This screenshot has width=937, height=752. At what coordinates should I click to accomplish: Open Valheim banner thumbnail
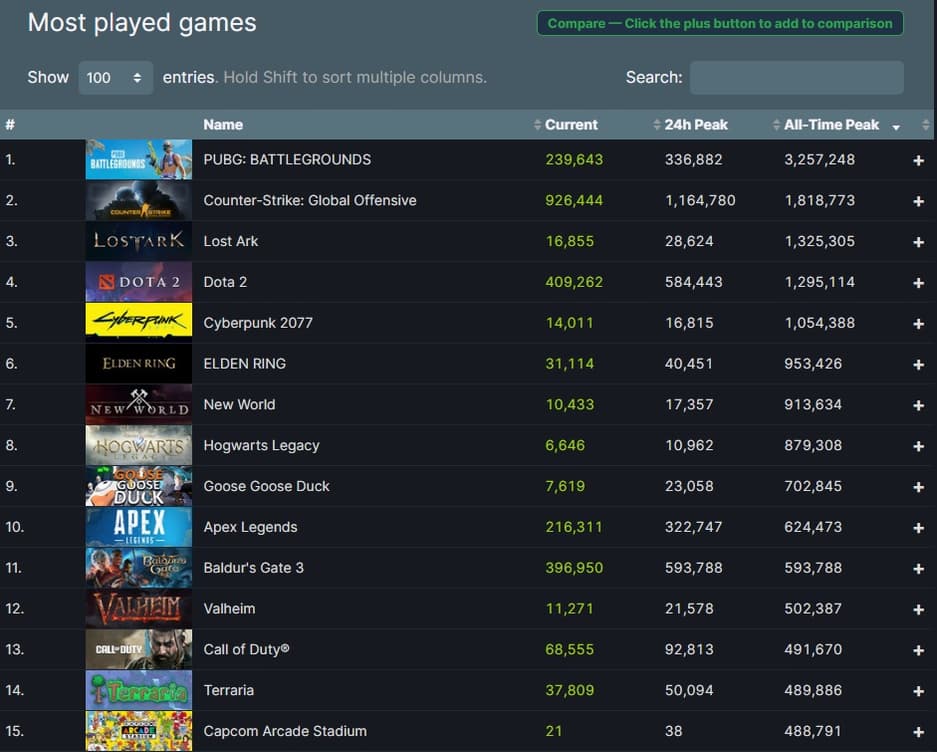point(139,609)
